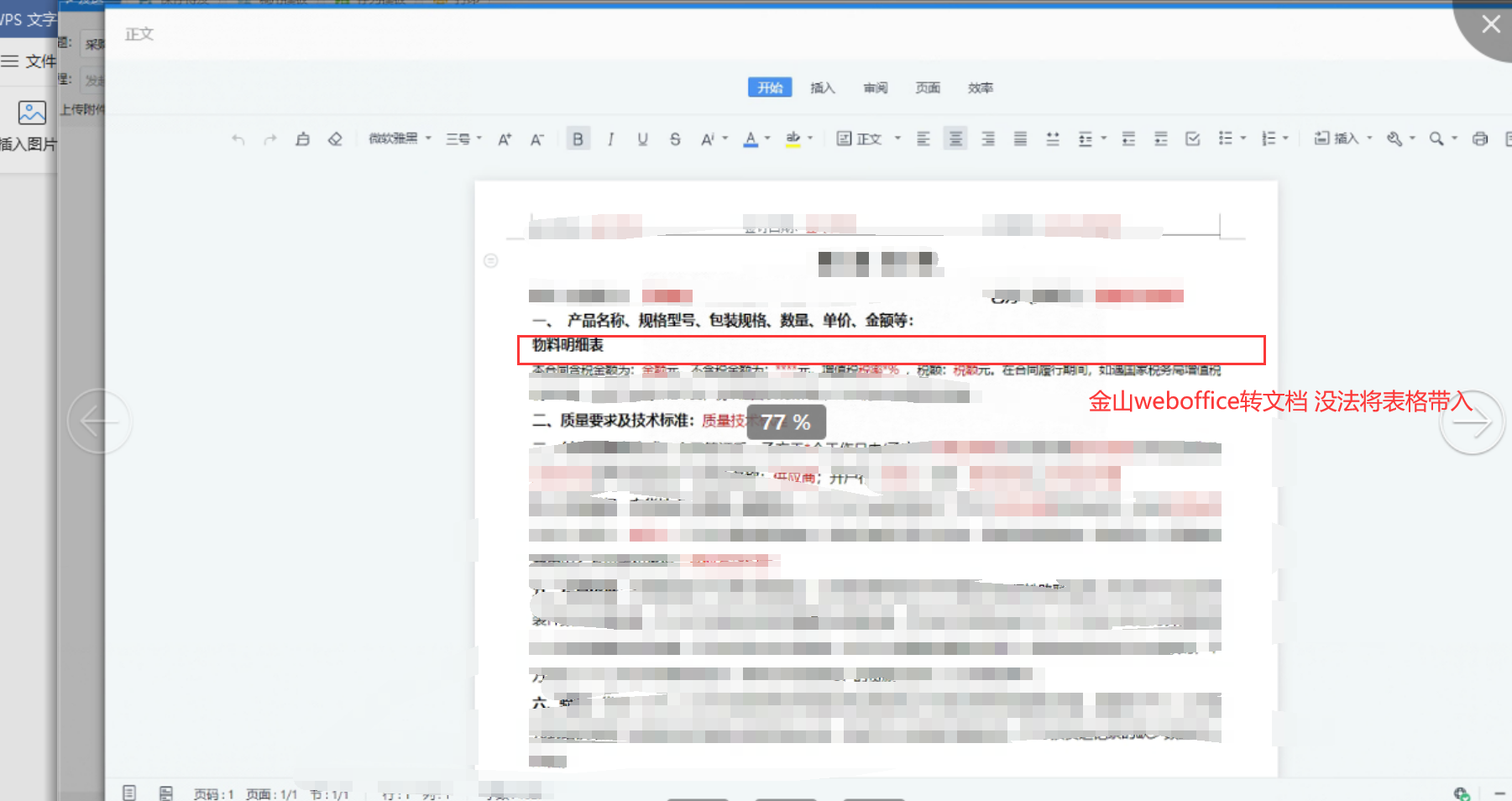Set line spacing with toolbar icon
1512x801 pixels.
(x=1086, y=139)
